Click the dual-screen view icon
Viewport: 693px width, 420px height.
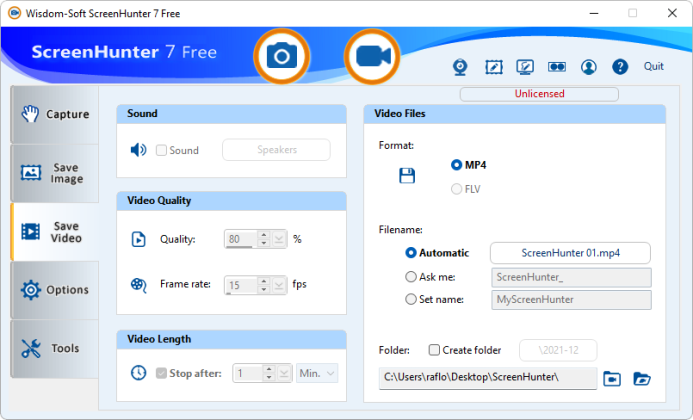pos(557,67)
